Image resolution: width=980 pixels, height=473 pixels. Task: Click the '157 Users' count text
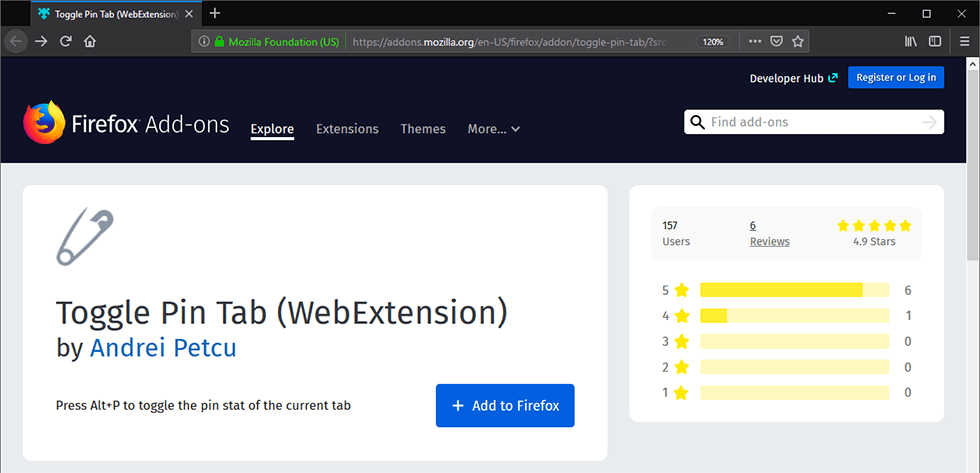click(x=676, y=234)
